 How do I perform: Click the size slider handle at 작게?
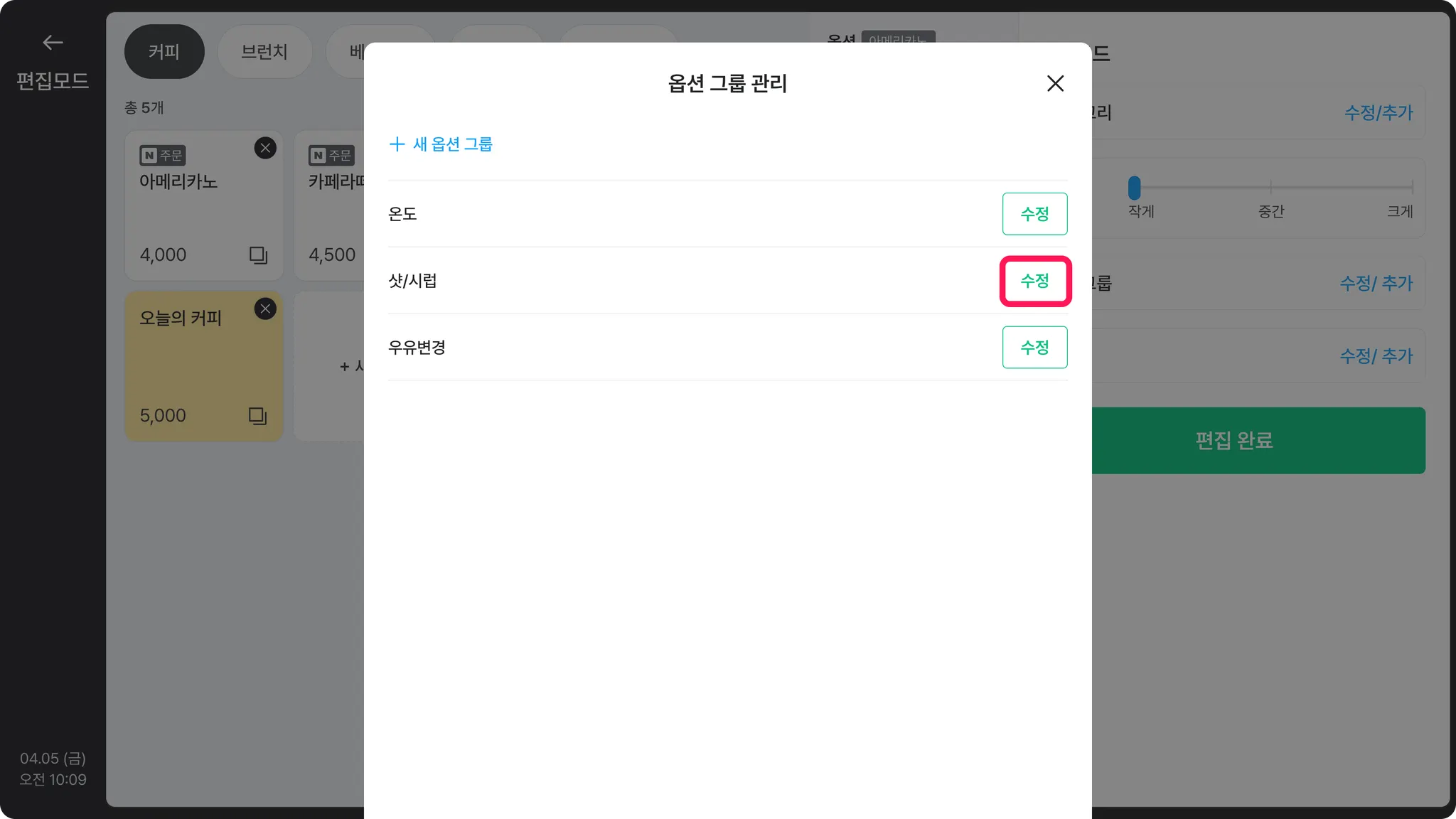pyautogui.click(x=1134, y=188)
